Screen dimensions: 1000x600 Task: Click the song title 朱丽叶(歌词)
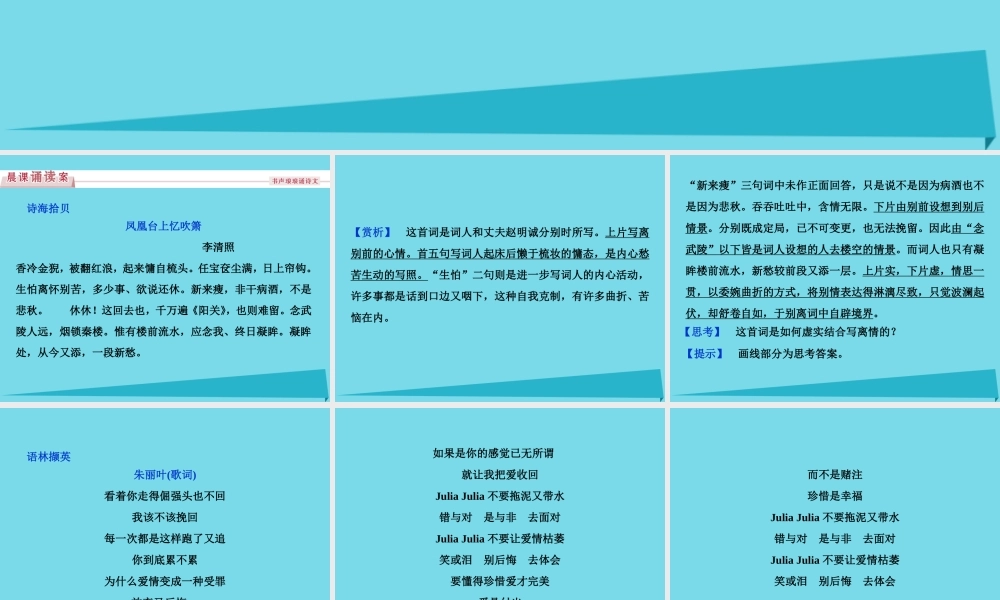coord(165,475)
